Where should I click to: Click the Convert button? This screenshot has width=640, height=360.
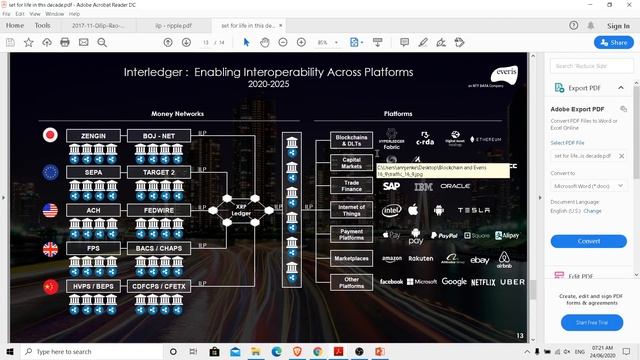pyautogui.click(x=589, y=241)
